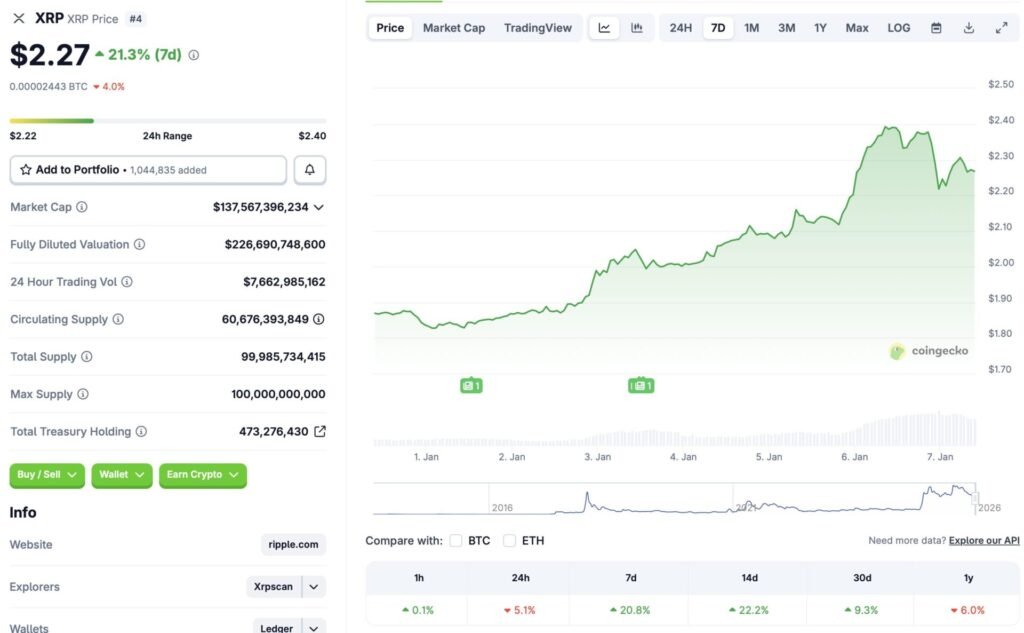Click the 24h Range price bar
The height and width of the screenshot is (633, 1024).
(x=167, y=120)
